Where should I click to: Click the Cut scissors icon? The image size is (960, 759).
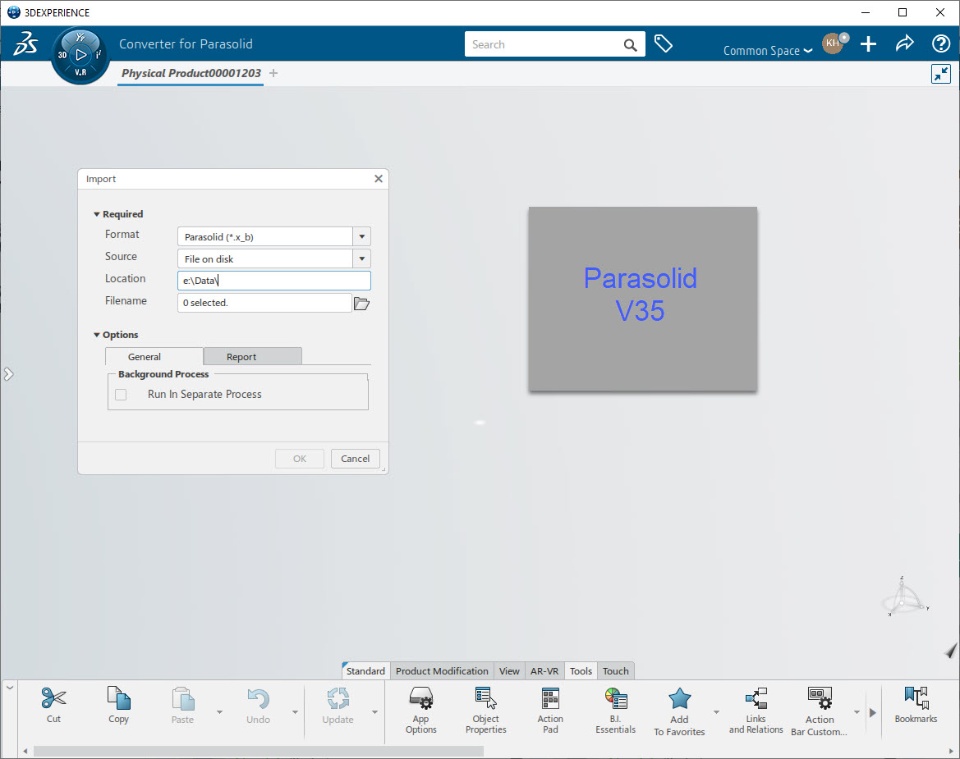(x=54, y=698)
